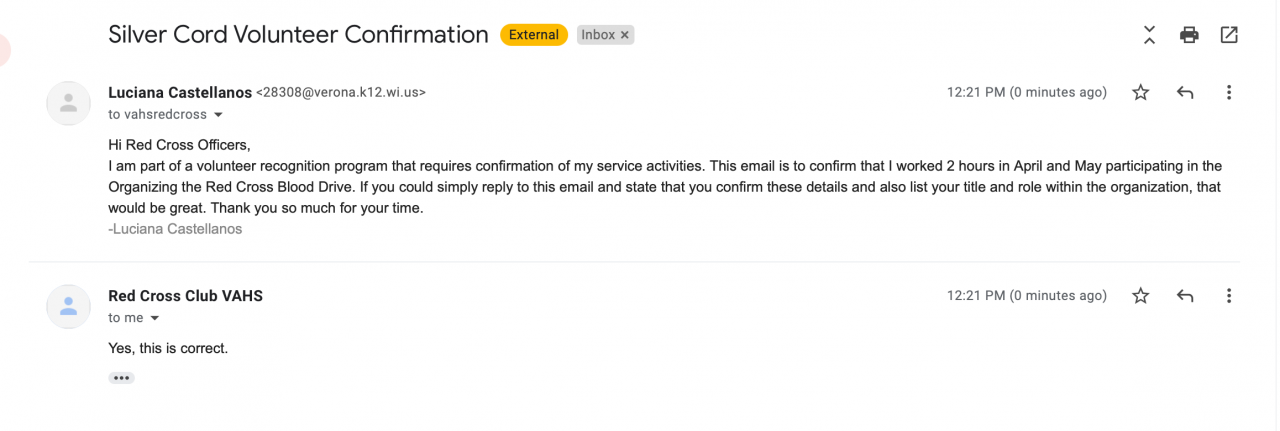This screenshot has height=431, width=1280.
Task: Expand recipient details for "to vahsredcross"
Action: coord(218,115)
